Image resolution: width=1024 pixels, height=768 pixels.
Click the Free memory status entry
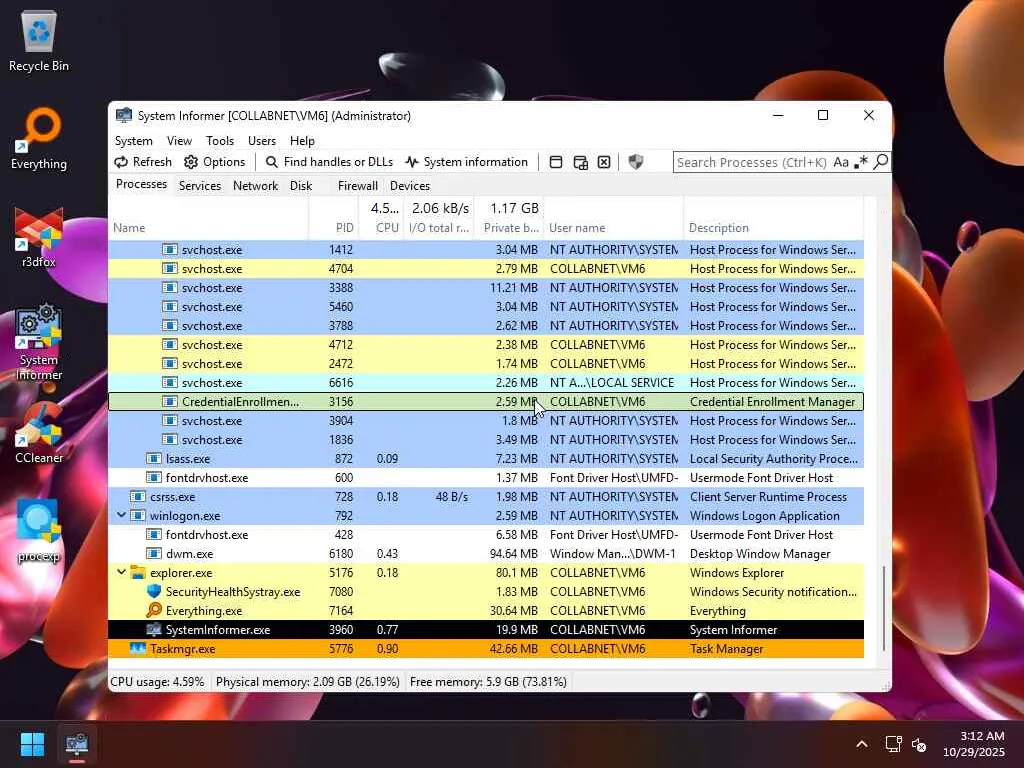coord(488,682)
